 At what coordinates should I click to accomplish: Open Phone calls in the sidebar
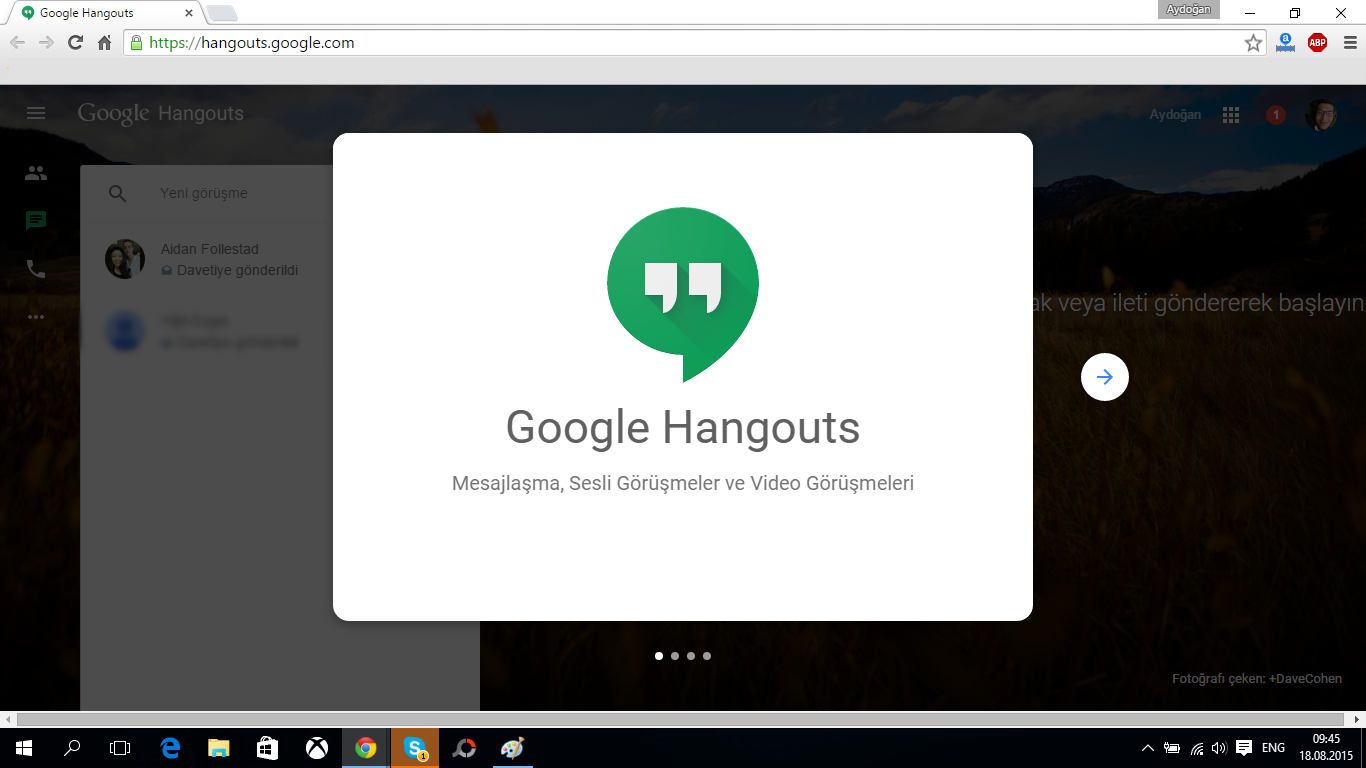pyautogui.click(x=36, y=269)
